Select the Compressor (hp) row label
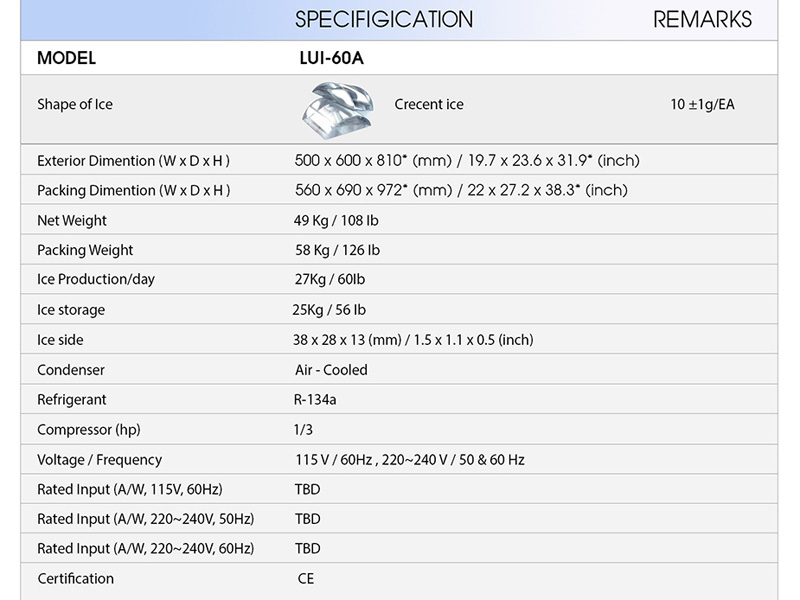 (89, 430)
